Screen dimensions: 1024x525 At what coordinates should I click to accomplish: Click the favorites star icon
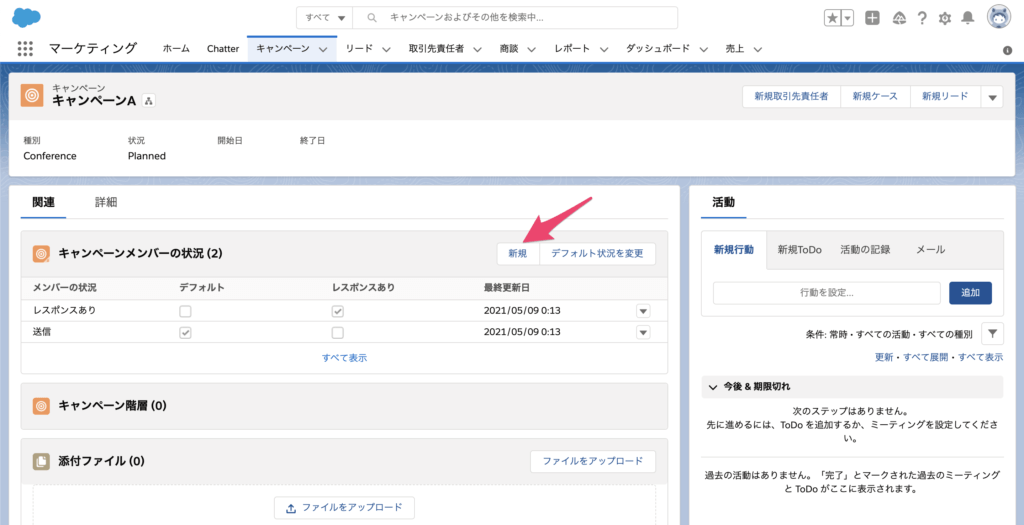[832, 18]
